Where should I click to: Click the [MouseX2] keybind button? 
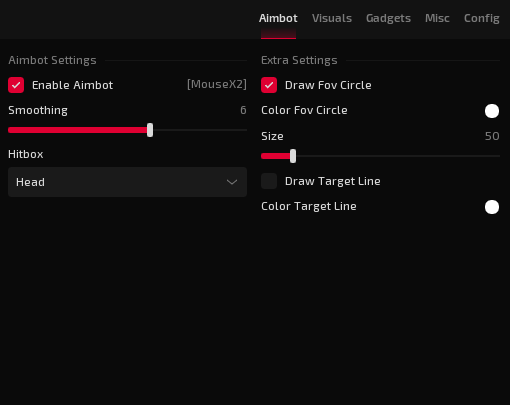tap(217, 84)
